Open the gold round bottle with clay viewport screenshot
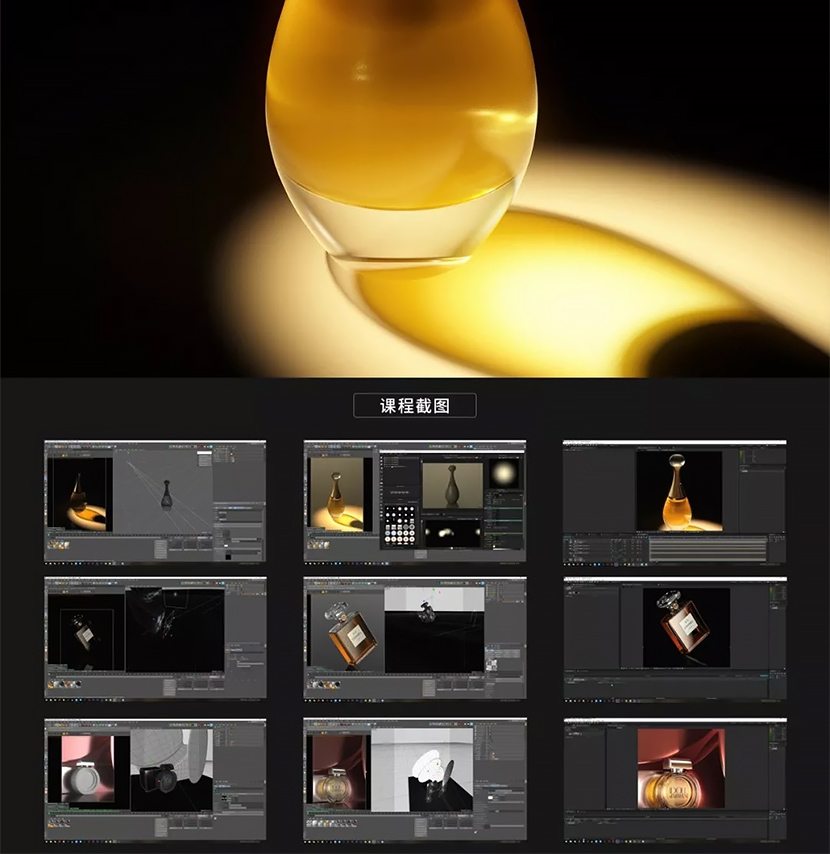The image size is (830, 854). (415, 779)
